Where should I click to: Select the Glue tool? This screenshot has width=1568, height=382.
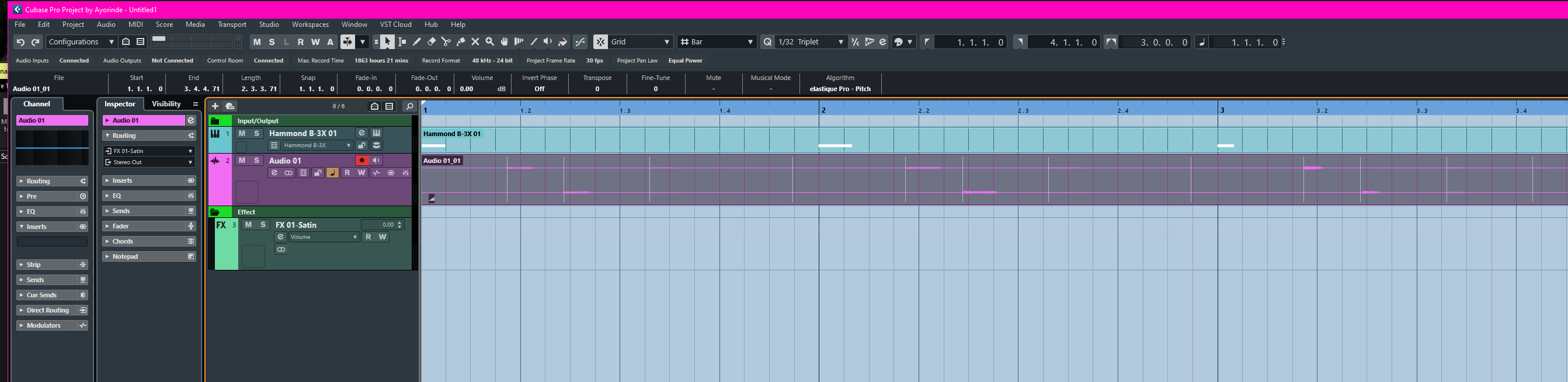click(x=461, y=42)
